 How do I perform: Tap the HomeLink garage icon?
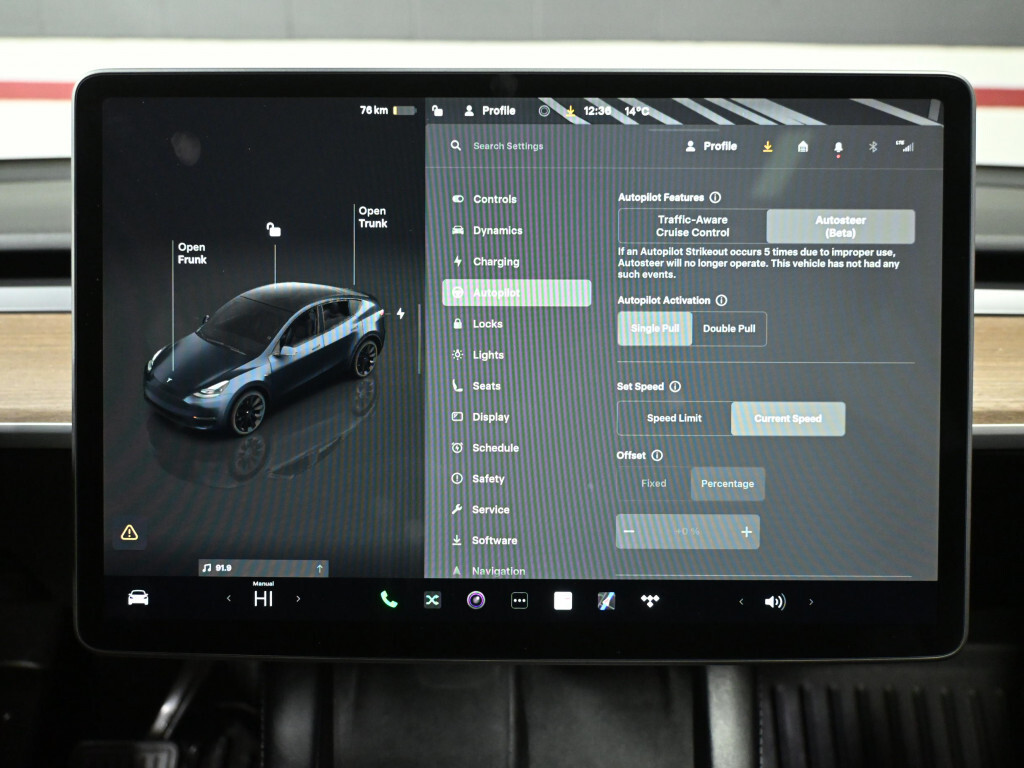[803, 146]
